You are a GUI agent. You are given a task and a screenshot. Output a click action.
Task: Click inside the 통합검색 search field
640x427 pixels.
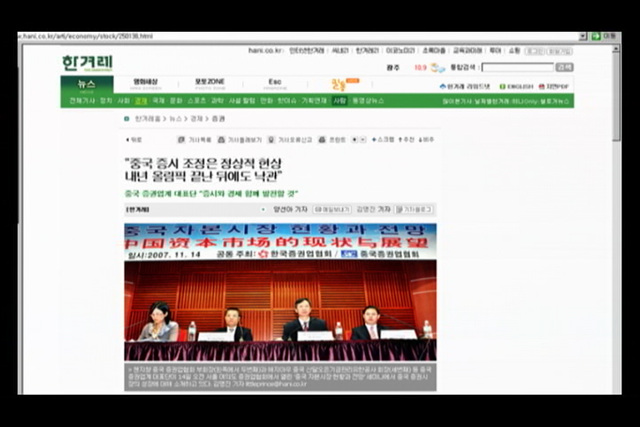[516, 67]
